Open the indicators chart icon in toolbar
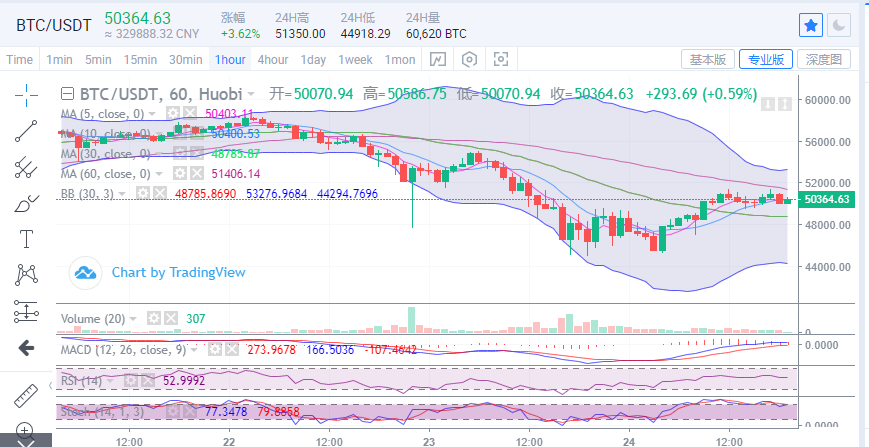 (438, 59)
